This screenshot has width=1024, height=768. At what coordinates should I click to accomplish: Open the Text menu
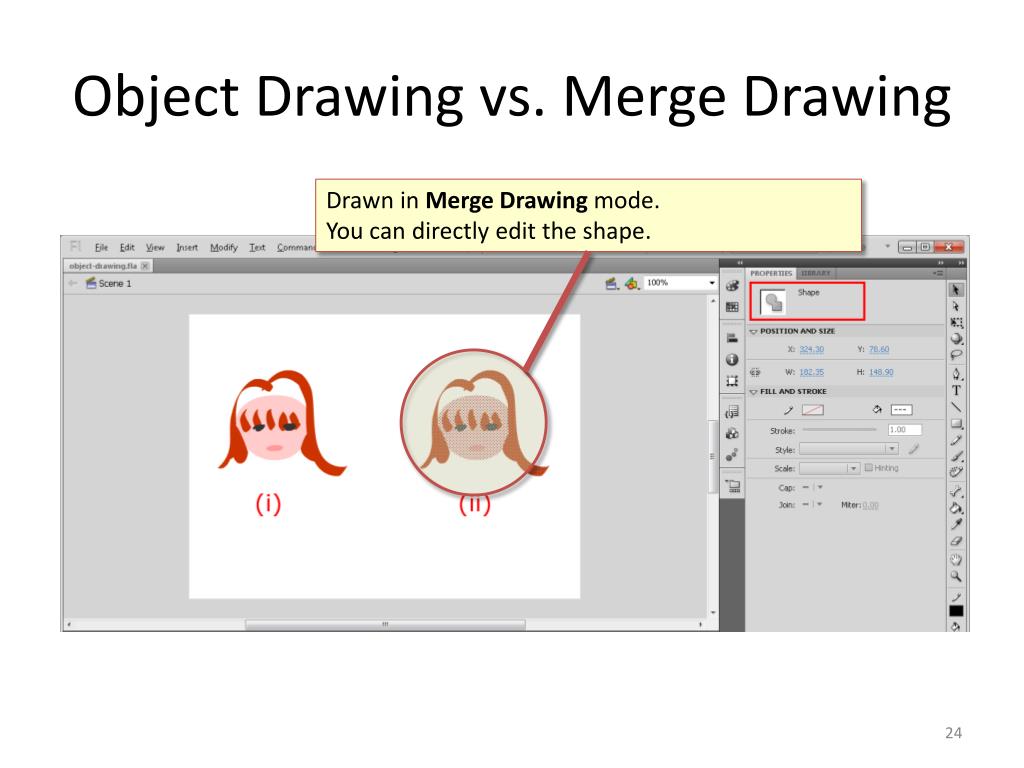tap(257, 248)
